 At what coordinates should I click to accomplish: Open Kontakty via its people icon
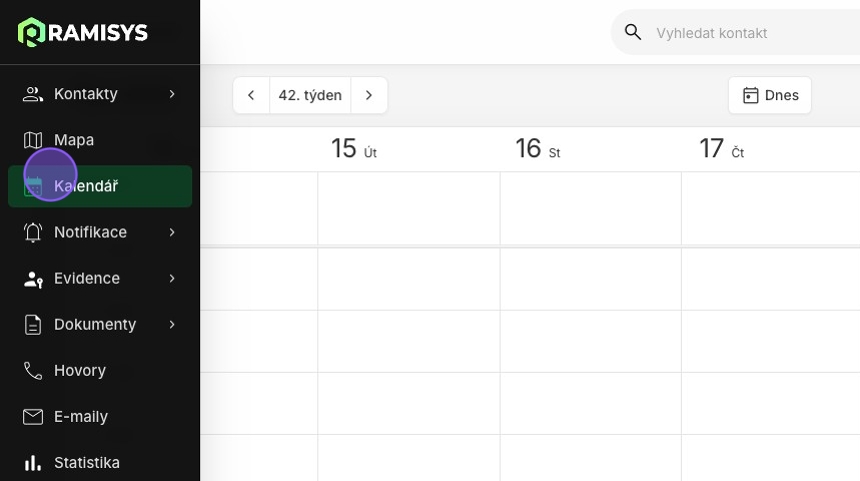coord(33,94)
